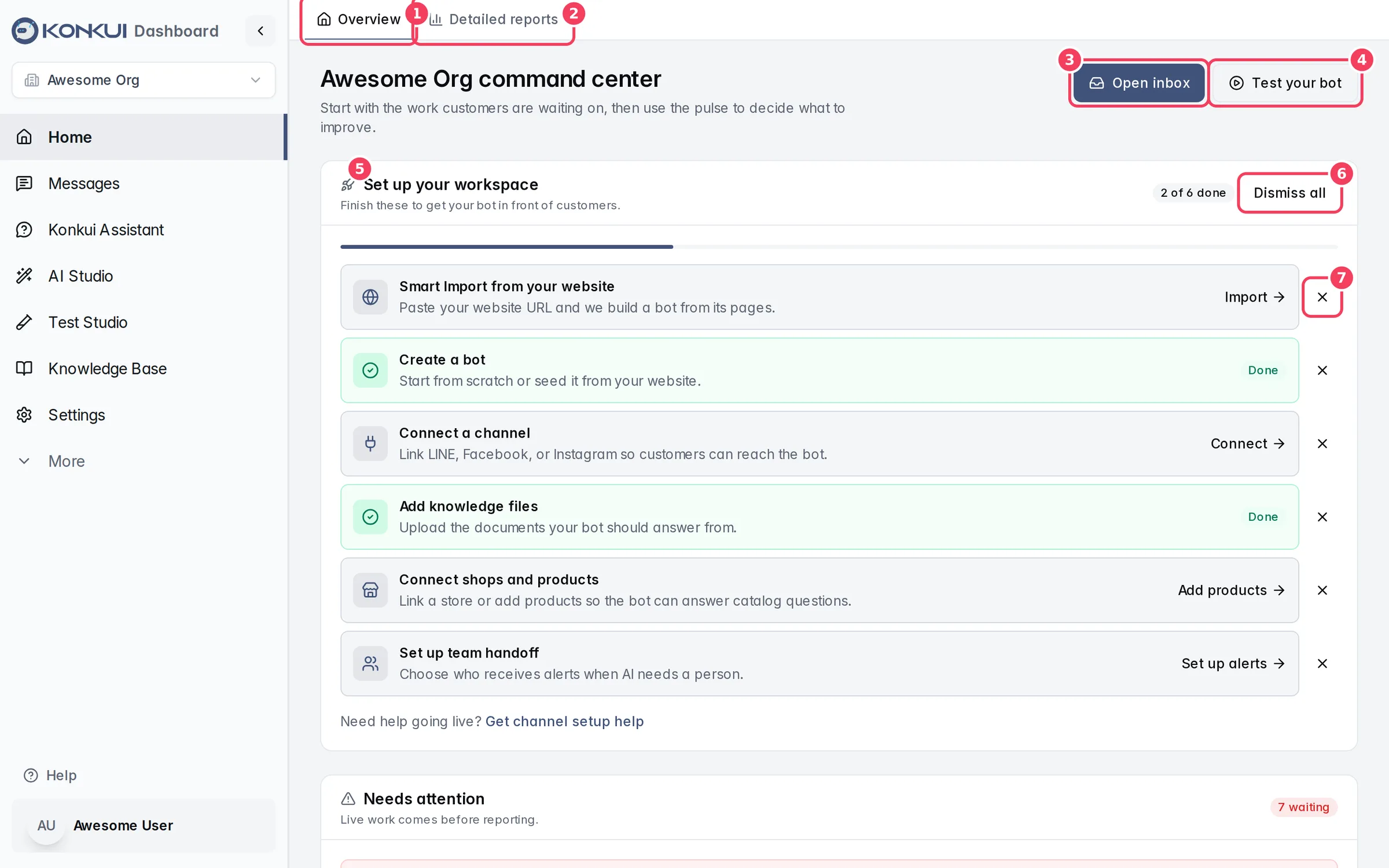Click the store icon for Connect shops
1389x868 pixels.
point(370,590)
